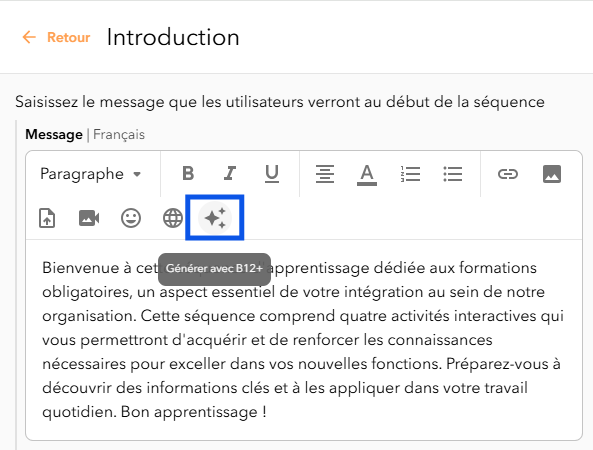Insert a hyperlink

pyautogui.click(x=508, y=174)
